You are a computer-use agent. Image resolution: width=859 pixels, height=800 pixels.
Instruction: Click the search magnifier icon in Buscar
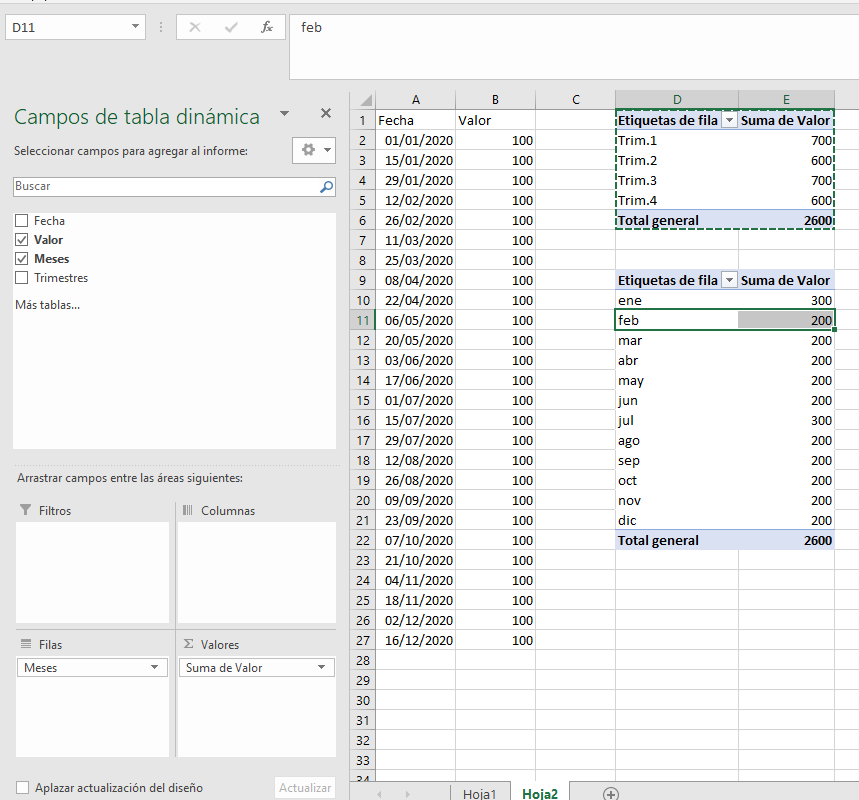pos(326,186)
